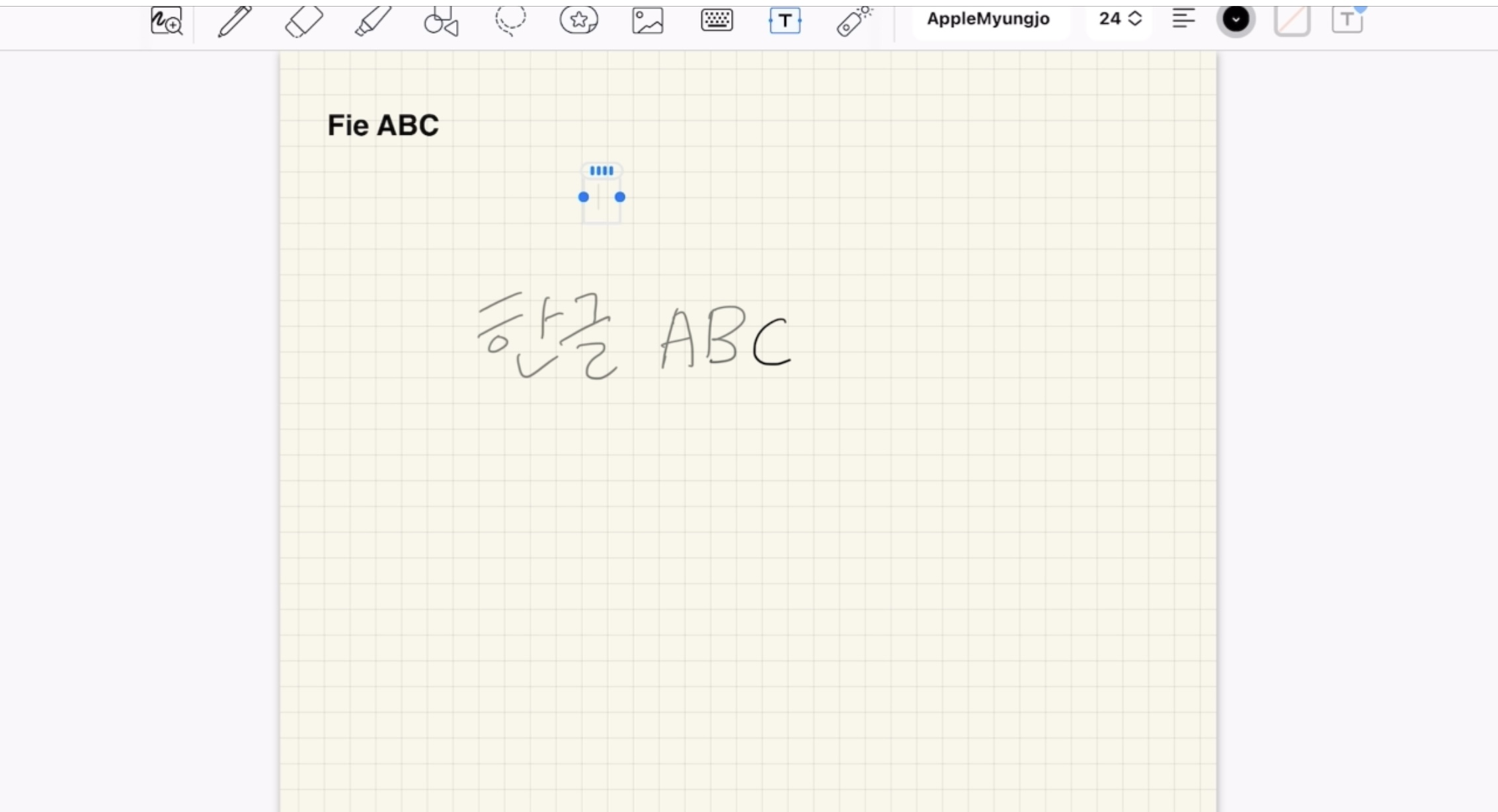Screen dimensions: 1498x812
Task: Open the zoom window tool
Action: pyautogui.click(x=166, y=21)
